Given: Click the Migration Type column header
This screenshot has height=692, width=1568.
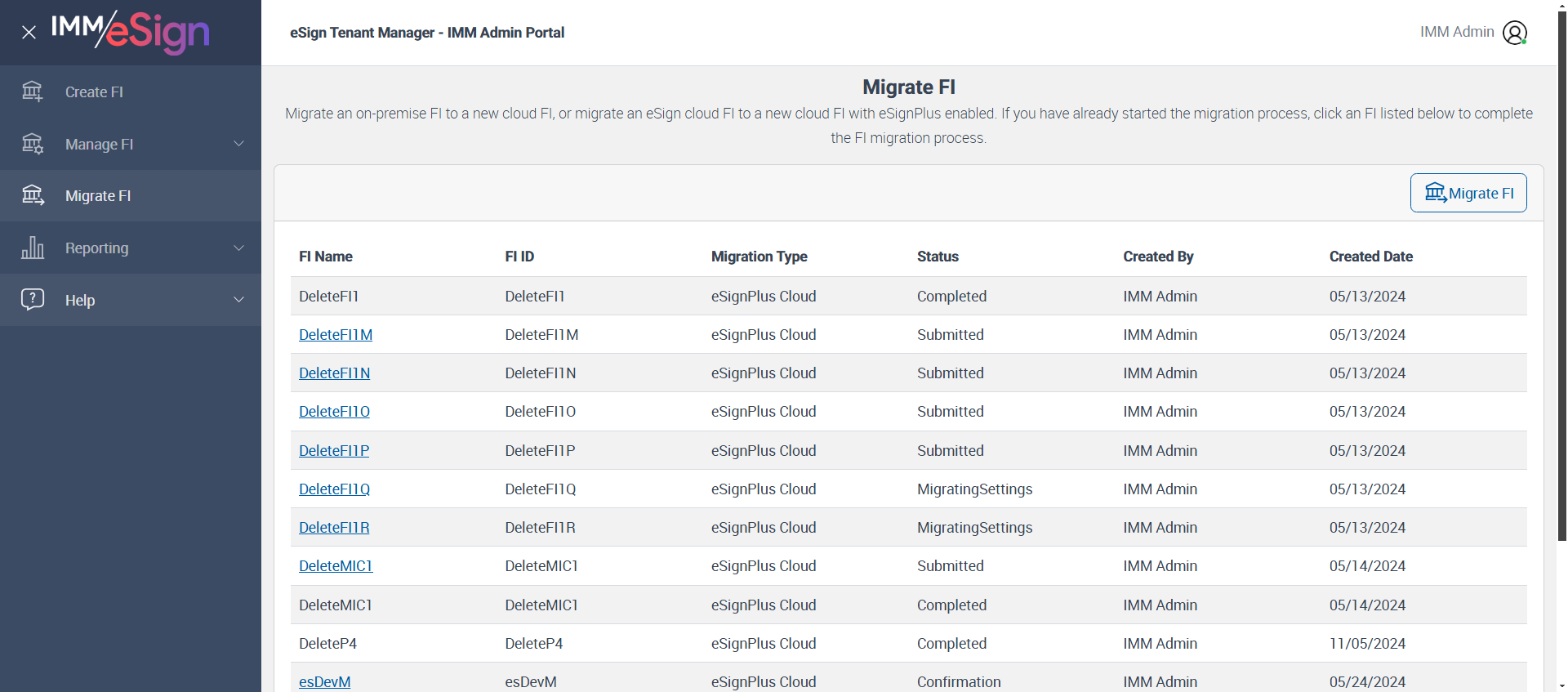Looking at the screenshot, I should 759,257.
